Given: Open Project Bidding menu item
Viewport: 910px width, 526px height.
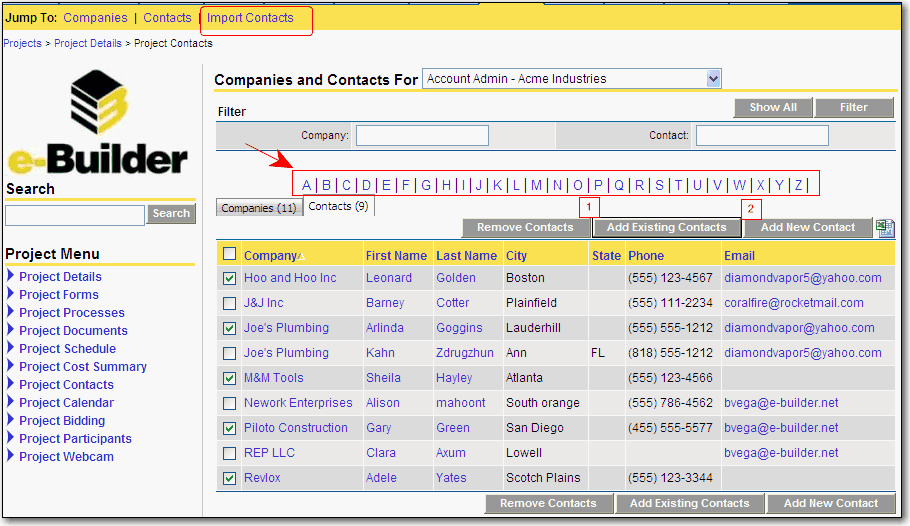Looking at the screenshot, I should coord(62,420).
